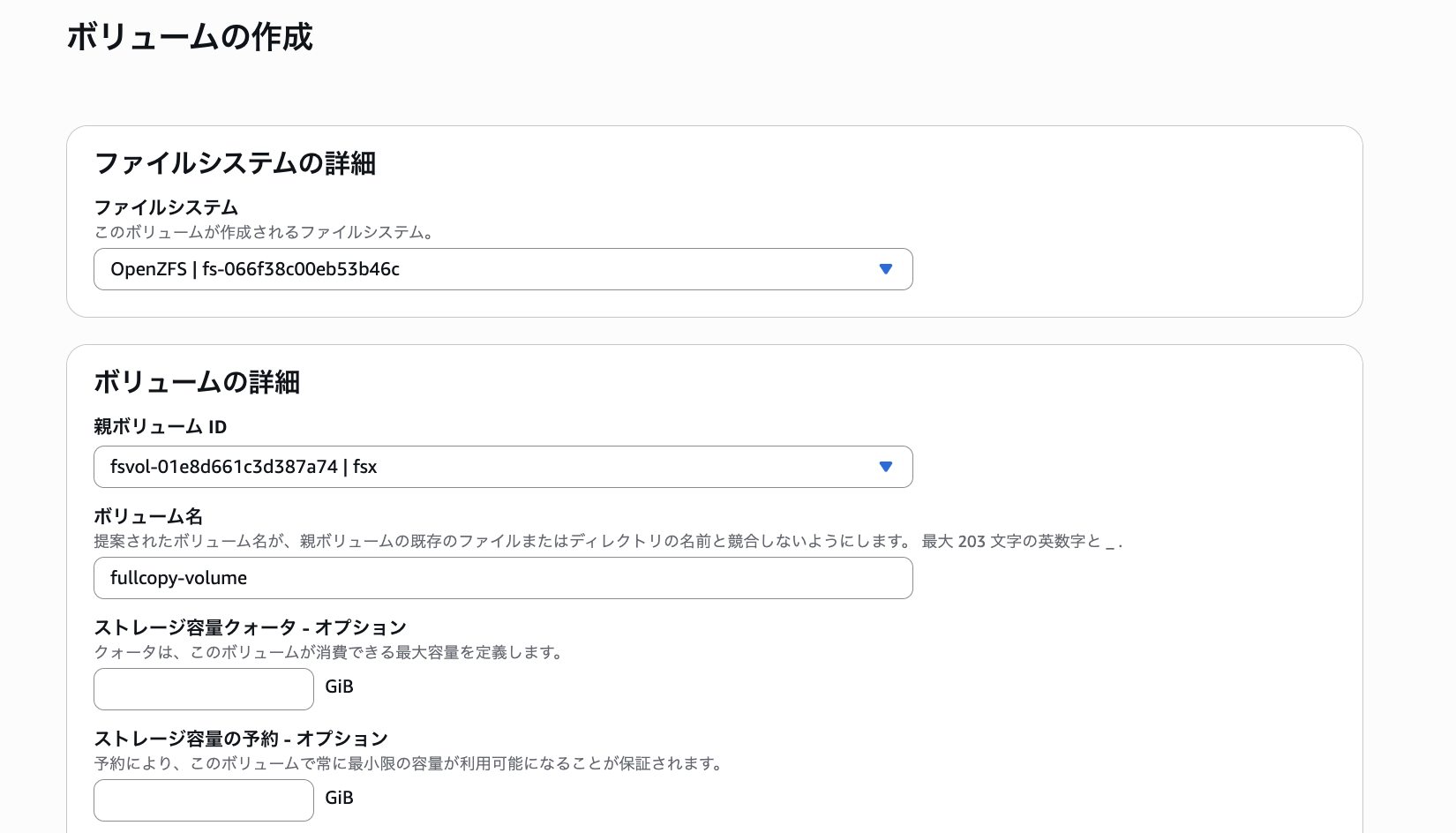Viewport: 1456px width, 833px height.
Task: Click the GiB unit beside the quota field
Action: [x=339, y=687]
